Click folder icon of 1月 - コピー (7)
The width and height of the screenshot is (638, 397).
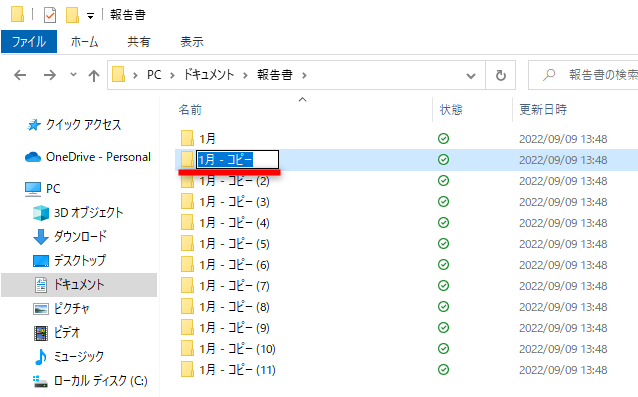[187, 286]
